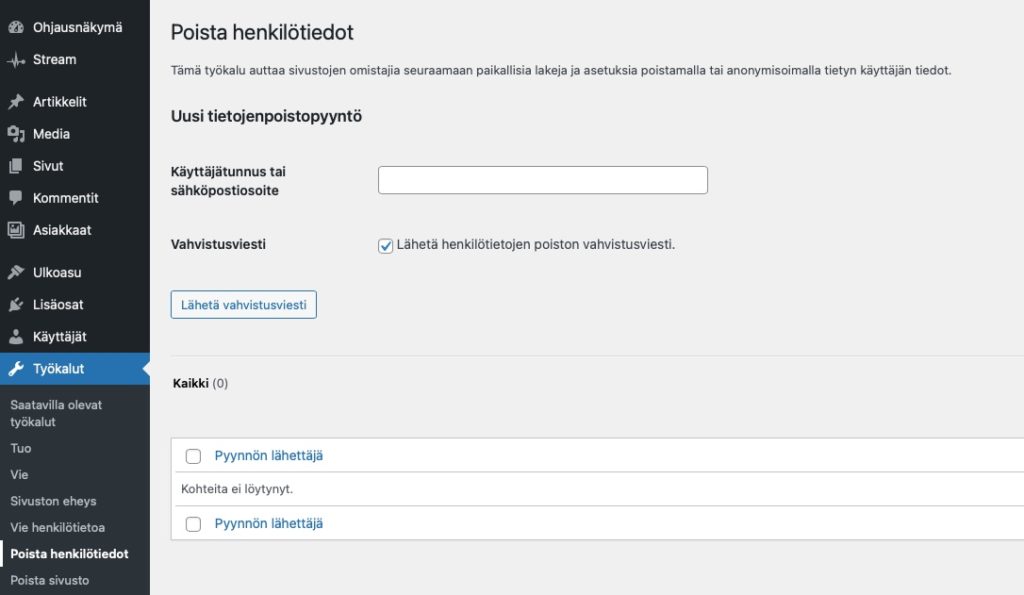This screenshot has width=1024, height=595.
Task: Click the Artikkelit pin icon
Action: (16, 102)
